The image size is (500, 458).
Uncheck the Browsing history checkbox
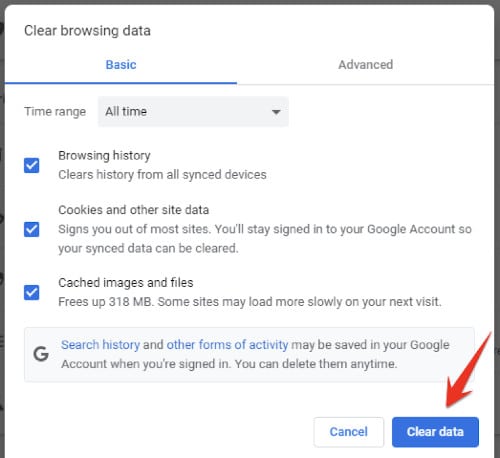pyautogui.click(x=32, y=165)
